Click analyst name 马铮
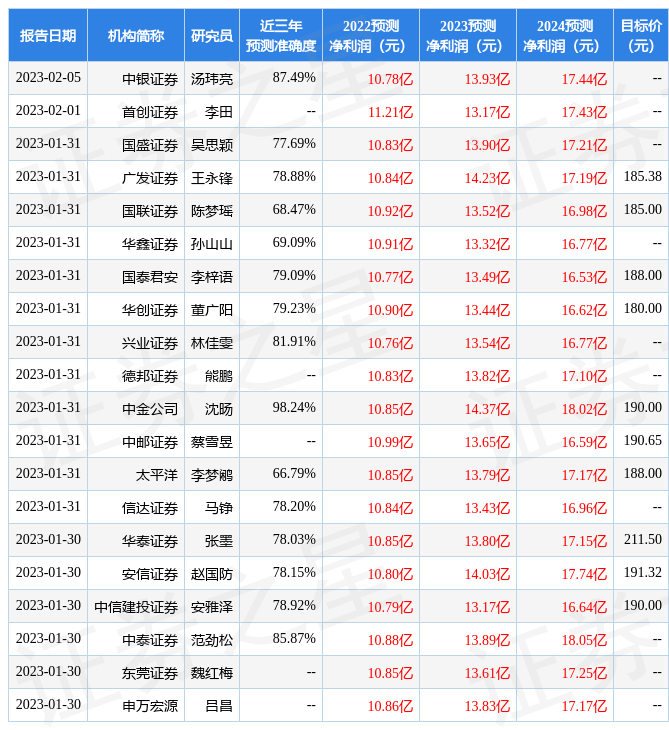 [x=219, y=508]
